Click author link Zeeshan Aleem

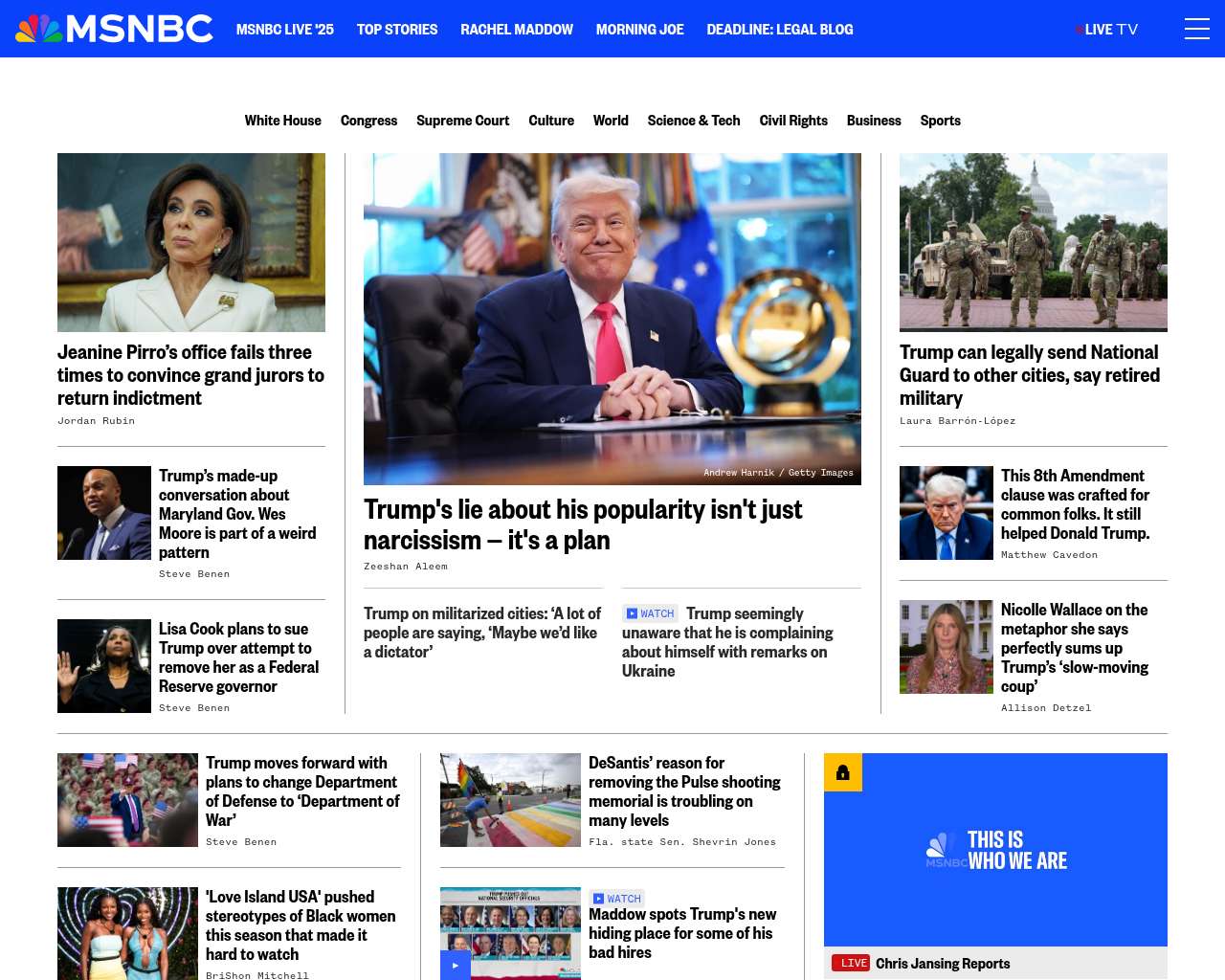pos(406,567)
